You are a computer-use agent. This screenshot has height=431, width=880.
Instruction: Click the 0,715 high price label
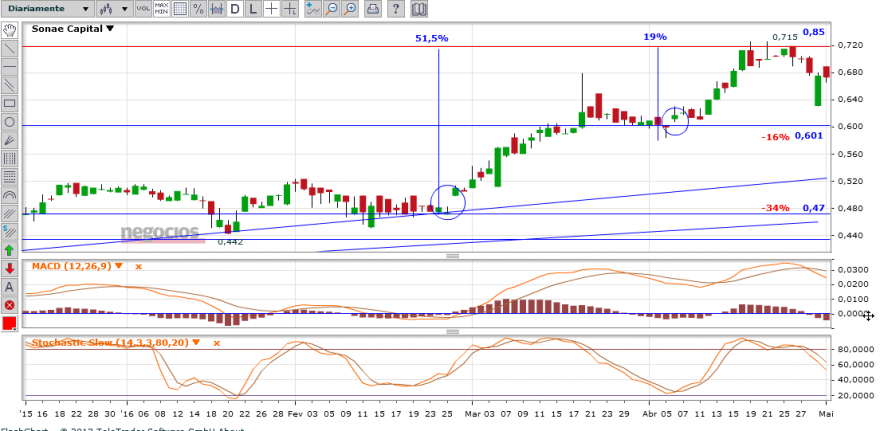click(x=785, y=37)
